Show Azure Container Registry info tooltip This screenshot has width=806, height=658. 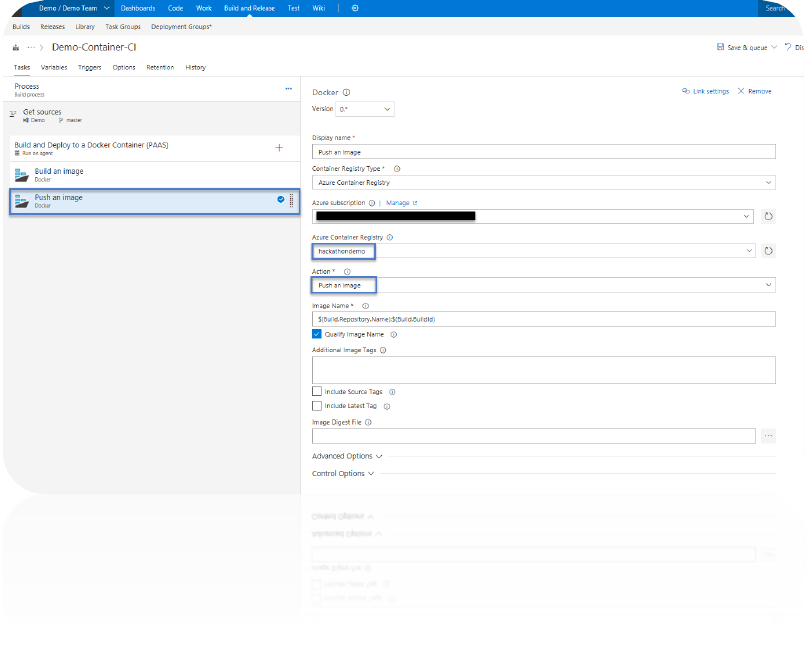pyautogui.click(x=390, y=237)
